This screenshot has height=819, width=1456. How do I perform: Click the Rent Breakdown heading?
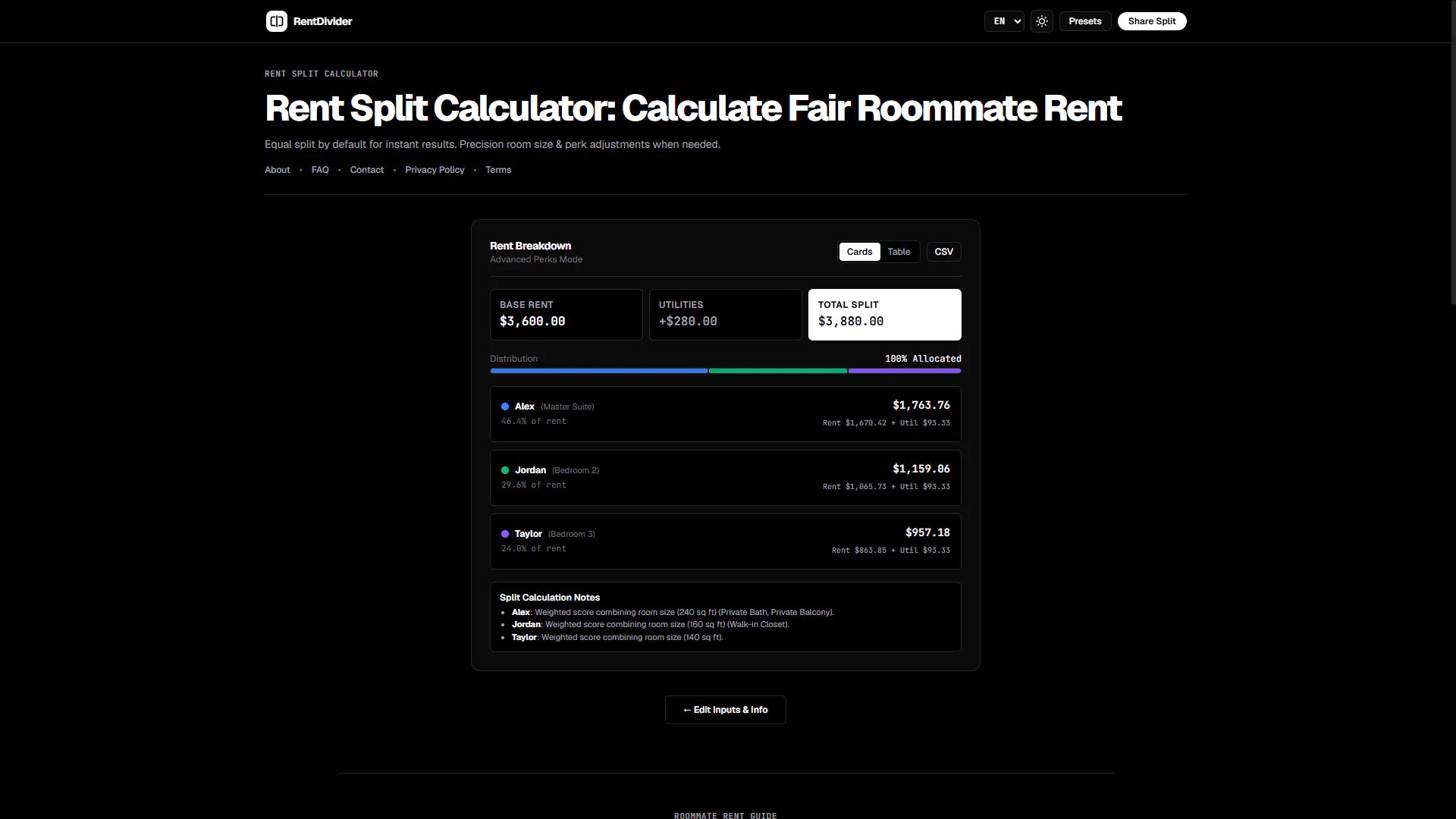[531, 246]
